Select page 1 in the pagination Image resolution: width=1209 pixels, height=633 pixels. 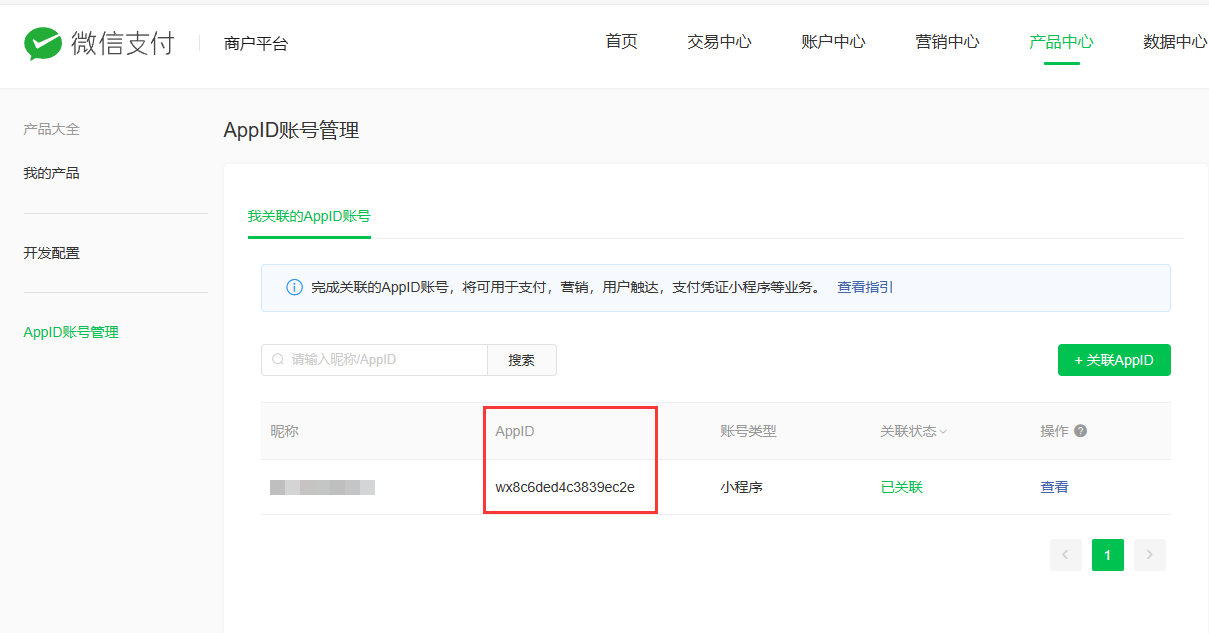point(1108,555)
